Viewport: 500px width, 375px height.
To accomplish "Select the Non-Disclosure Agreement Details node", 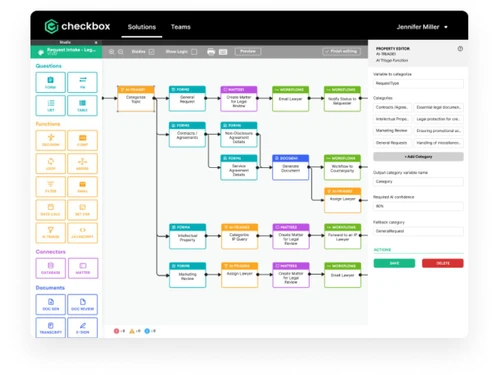I will 239,135.
